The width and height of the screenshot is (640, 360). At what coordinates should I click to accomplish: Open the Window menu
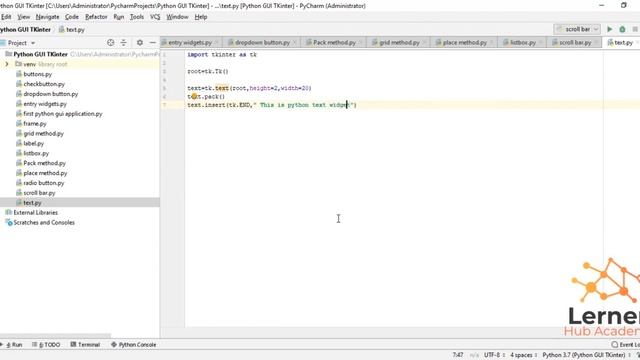coord(177,17)
